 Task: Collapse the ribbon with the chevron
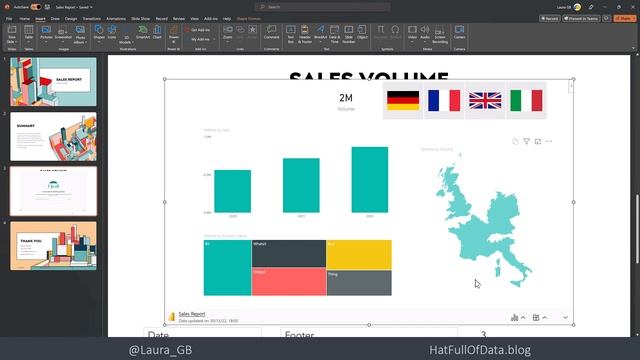(633, 48)
